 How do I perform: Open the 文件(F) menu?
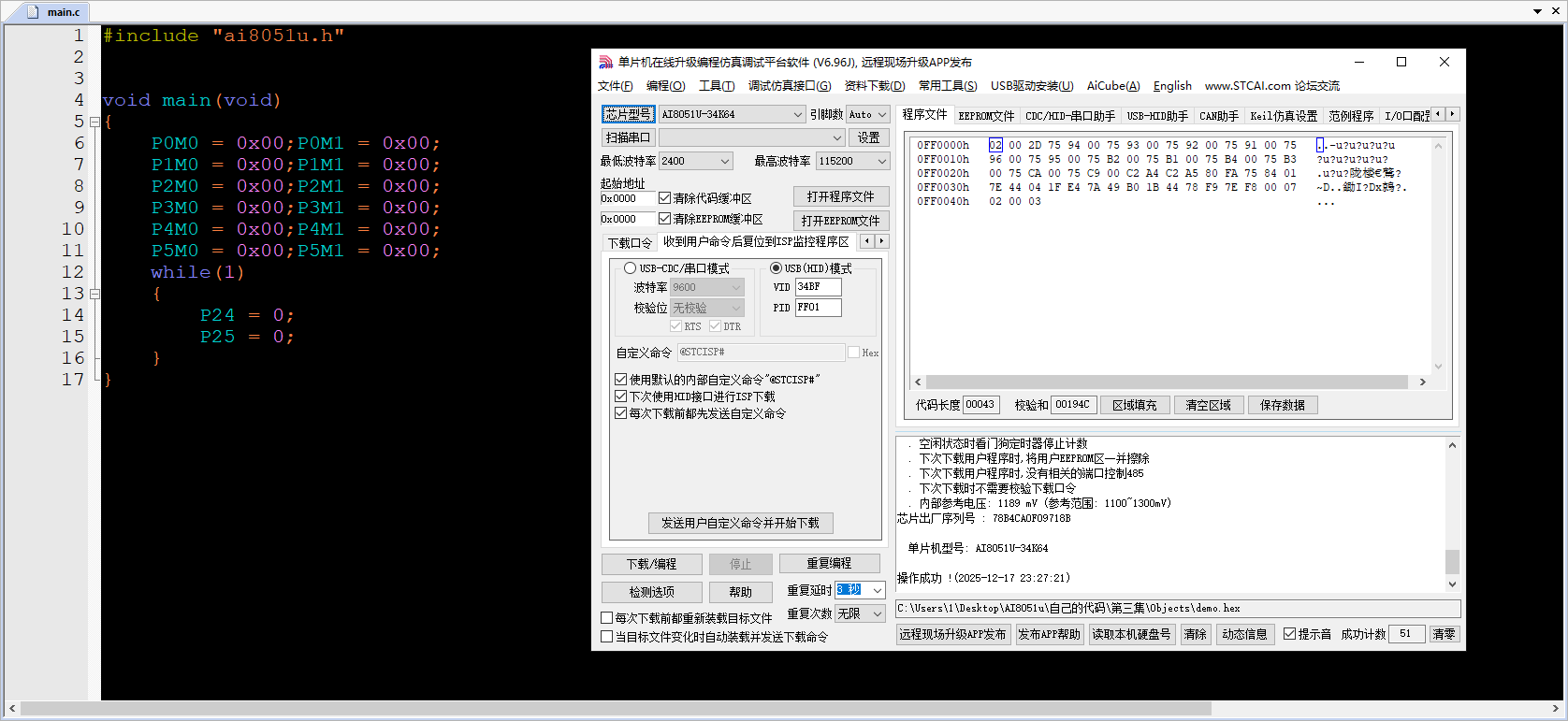pos(615,86)
